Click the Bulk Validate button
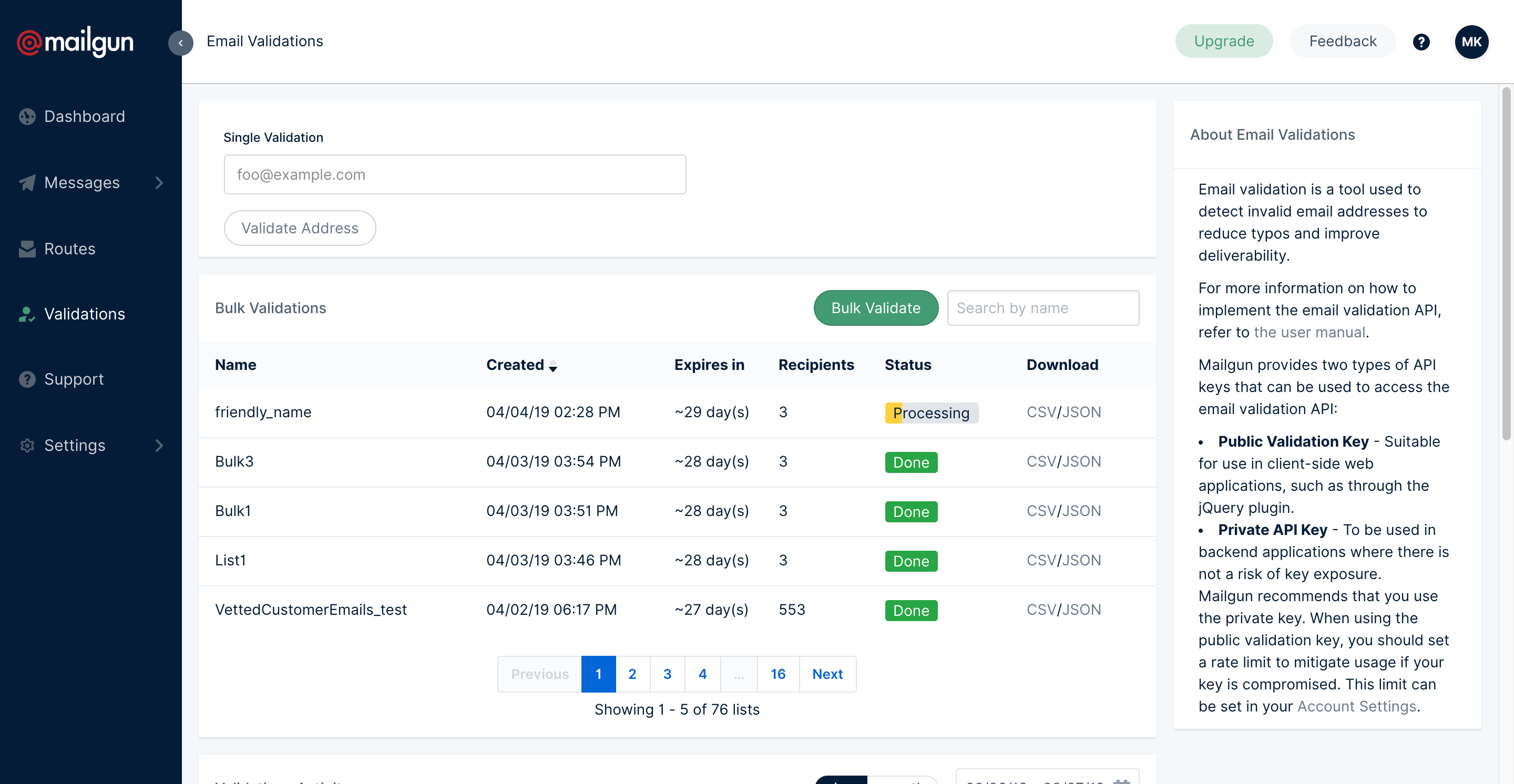The height and width of the screenshot is (784, 1514). (875, 308)
